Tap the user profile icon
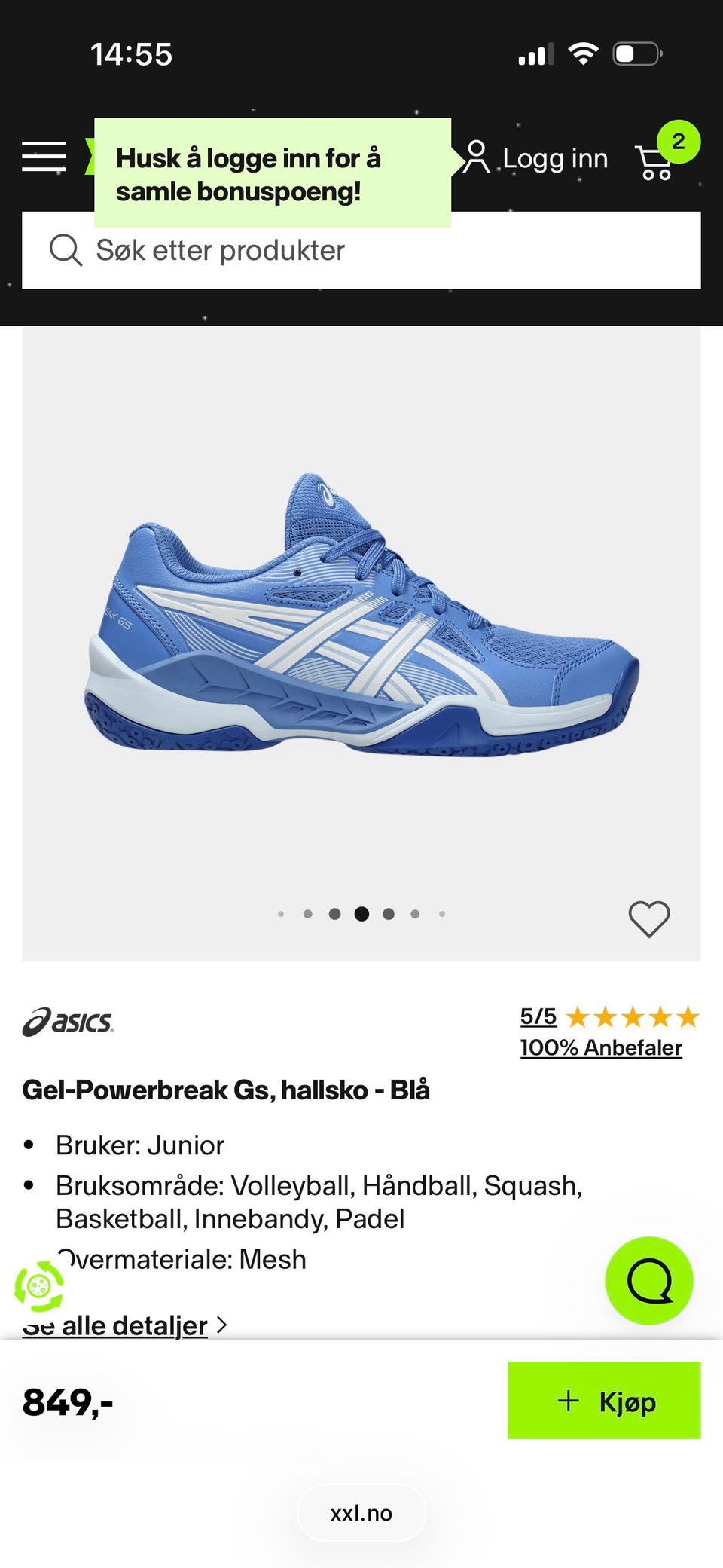Screen dimensions: 723x1568 coord(476,157)
